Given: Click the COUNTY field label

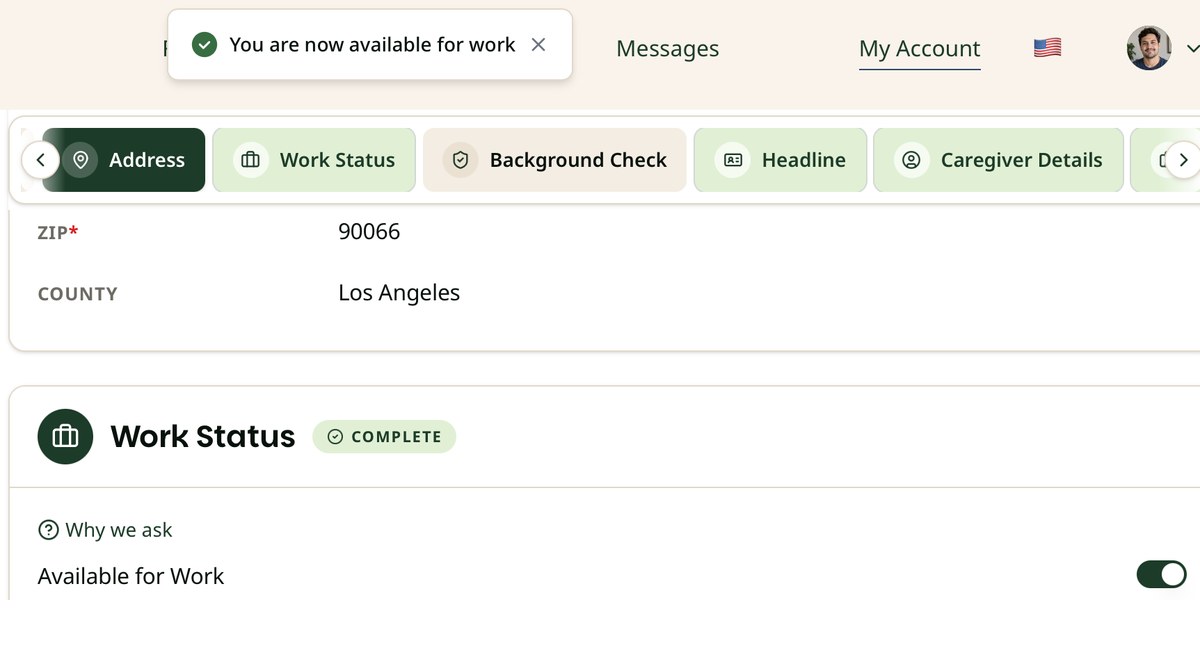Looking at the screenshot, I should (77, 294).
